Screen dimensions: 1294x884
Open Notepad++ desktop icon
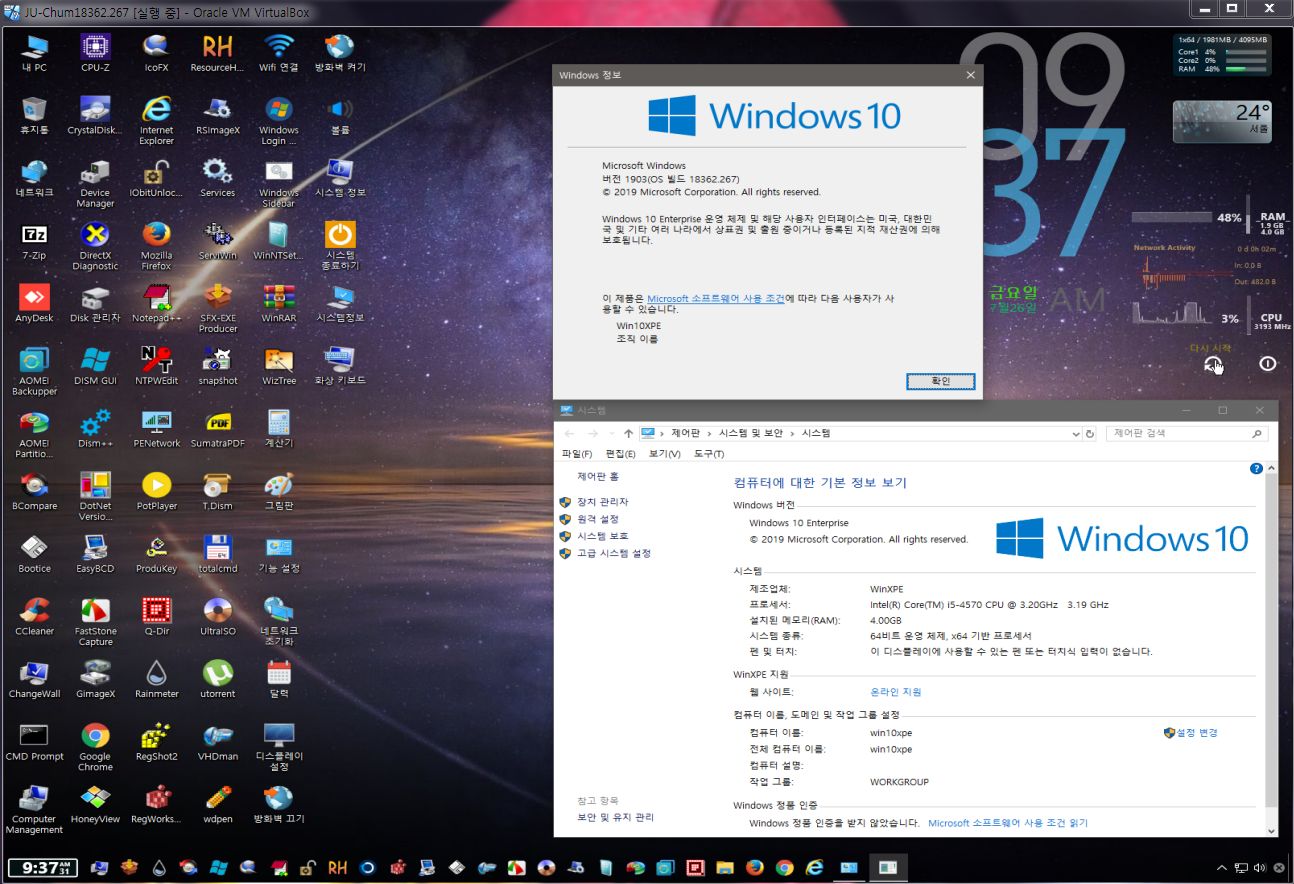156,304
